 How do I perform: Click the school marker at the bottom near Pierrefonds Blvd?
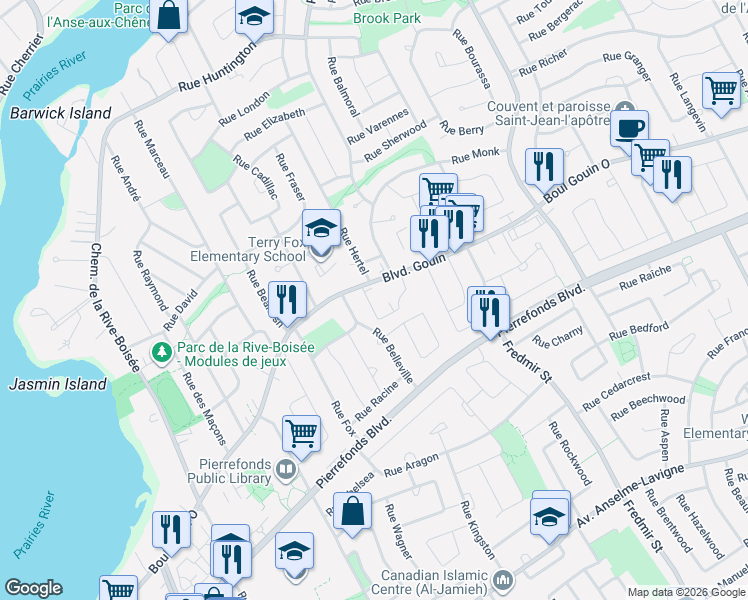[294, 553]
